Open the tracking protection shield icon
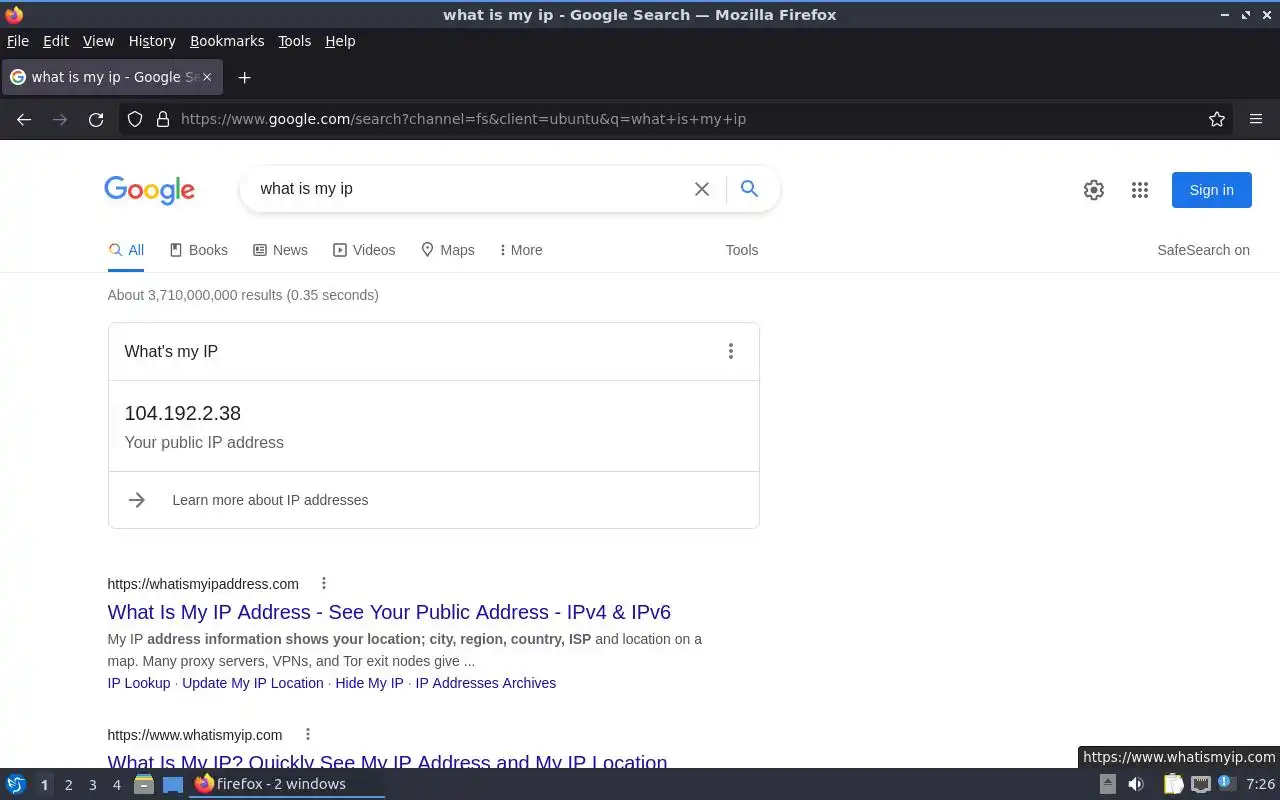The height and width of the screenshot is (800, 1280). point(135,119)
